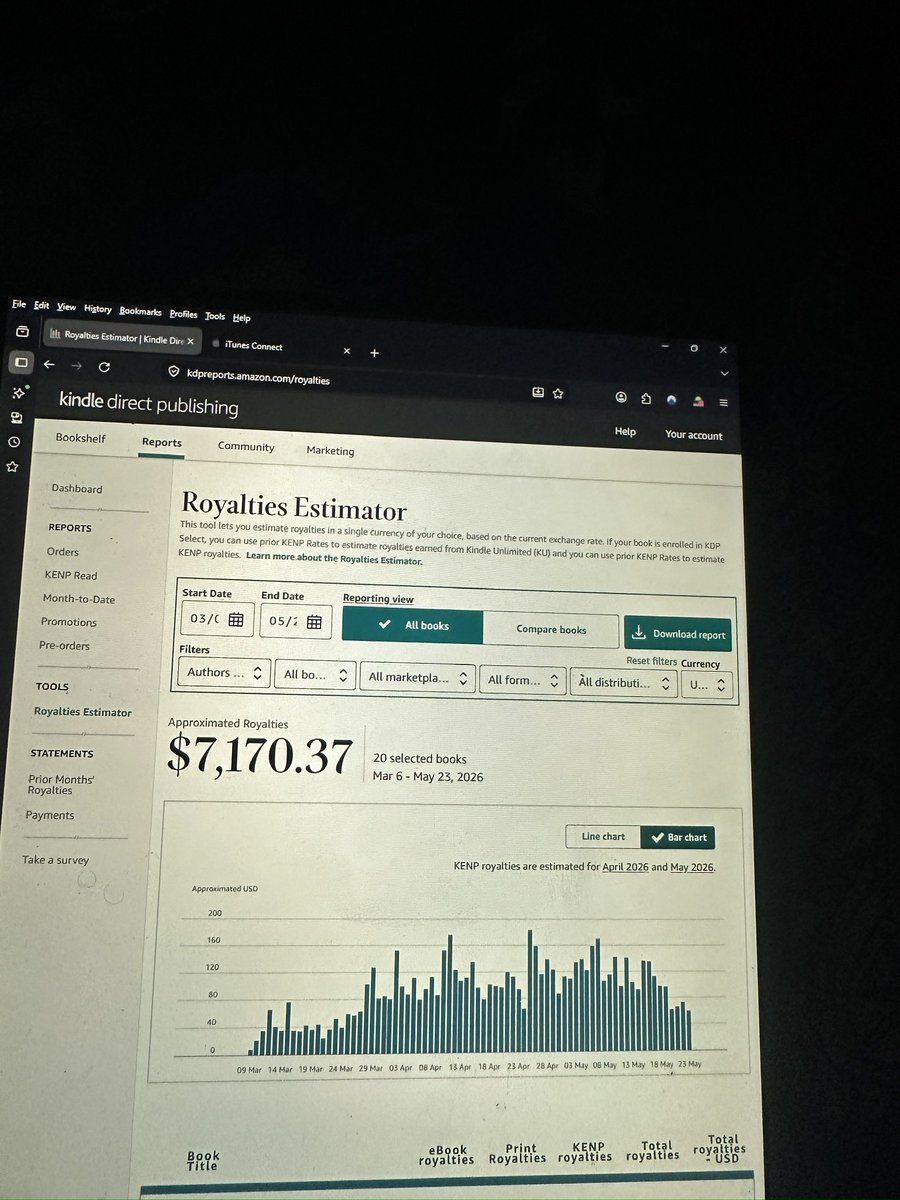Select the Reports tab

(x=162, y=442)
